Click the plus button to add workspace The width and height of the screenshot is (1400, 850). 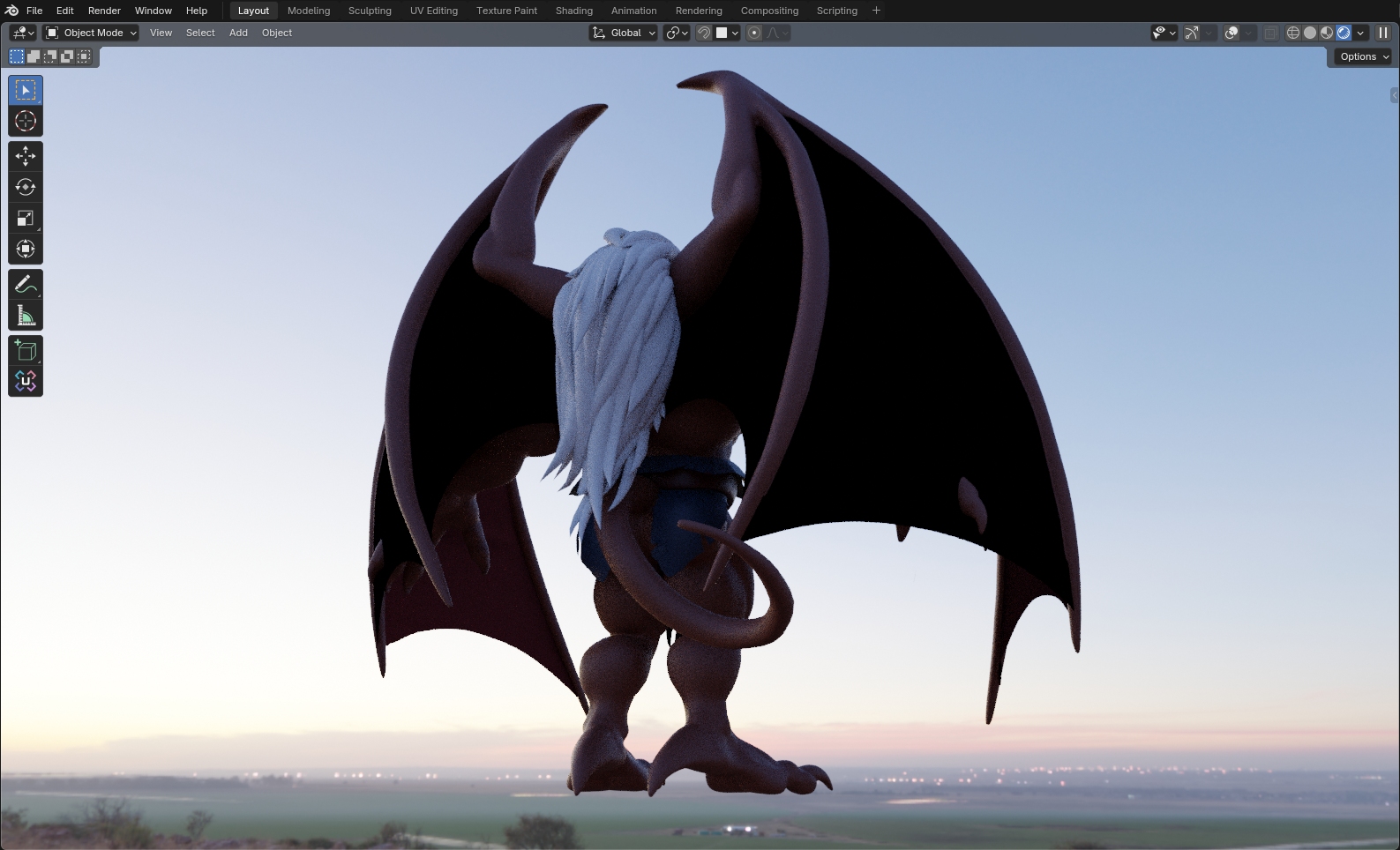click(x=876, y=11)
